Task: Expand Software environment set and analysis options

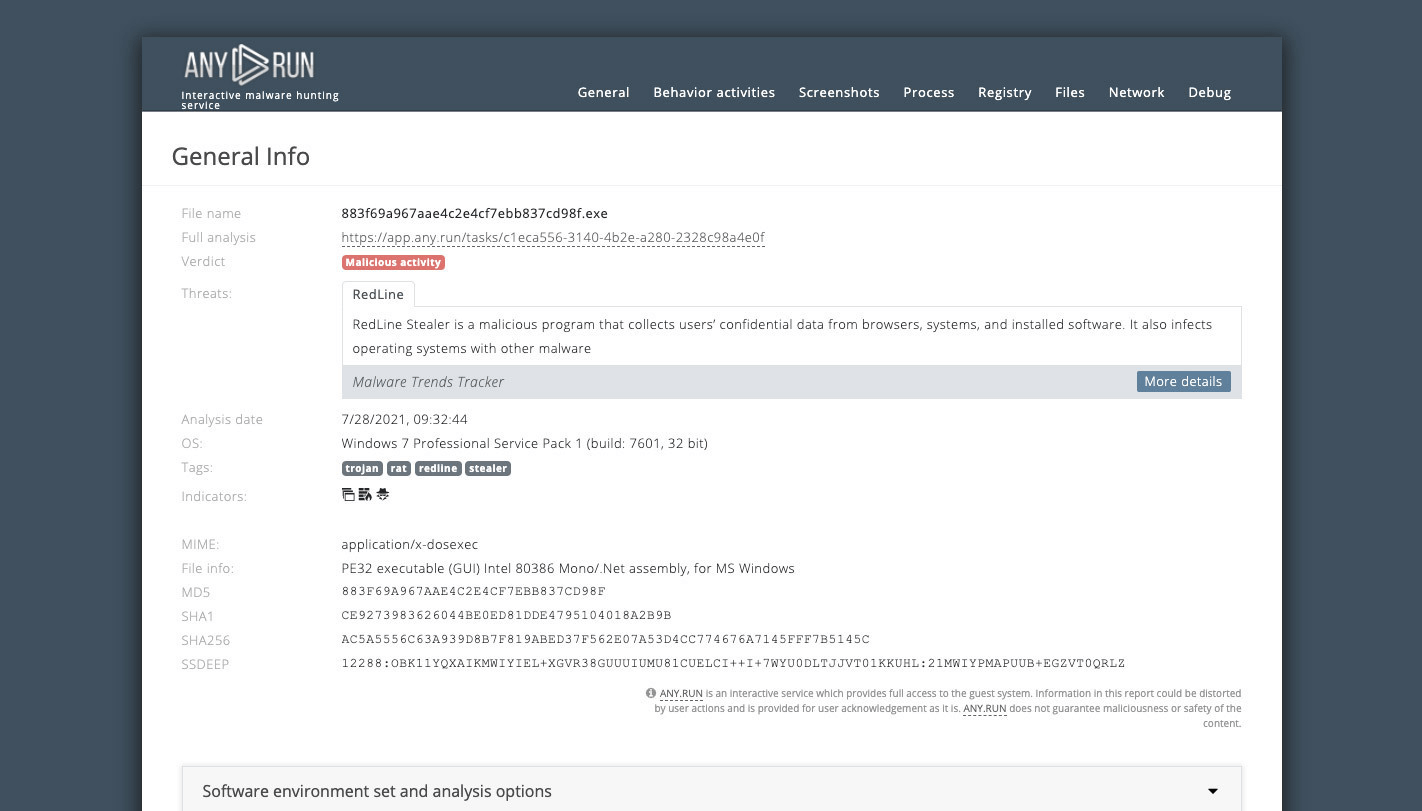Action: (x=377, y=791)
